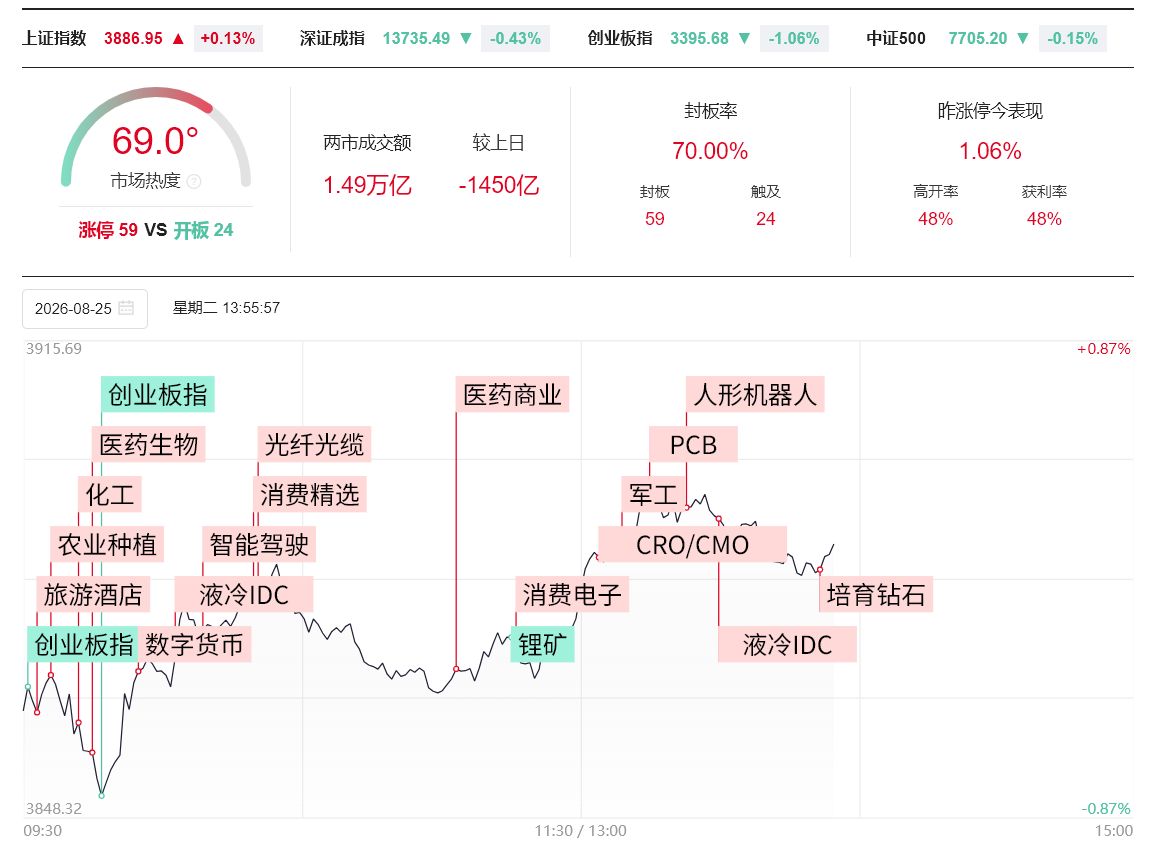The width and height of the screenshot is (1161, 850).
Task: Select the 医药商业 chart marker label
Action: click(512, 395)
